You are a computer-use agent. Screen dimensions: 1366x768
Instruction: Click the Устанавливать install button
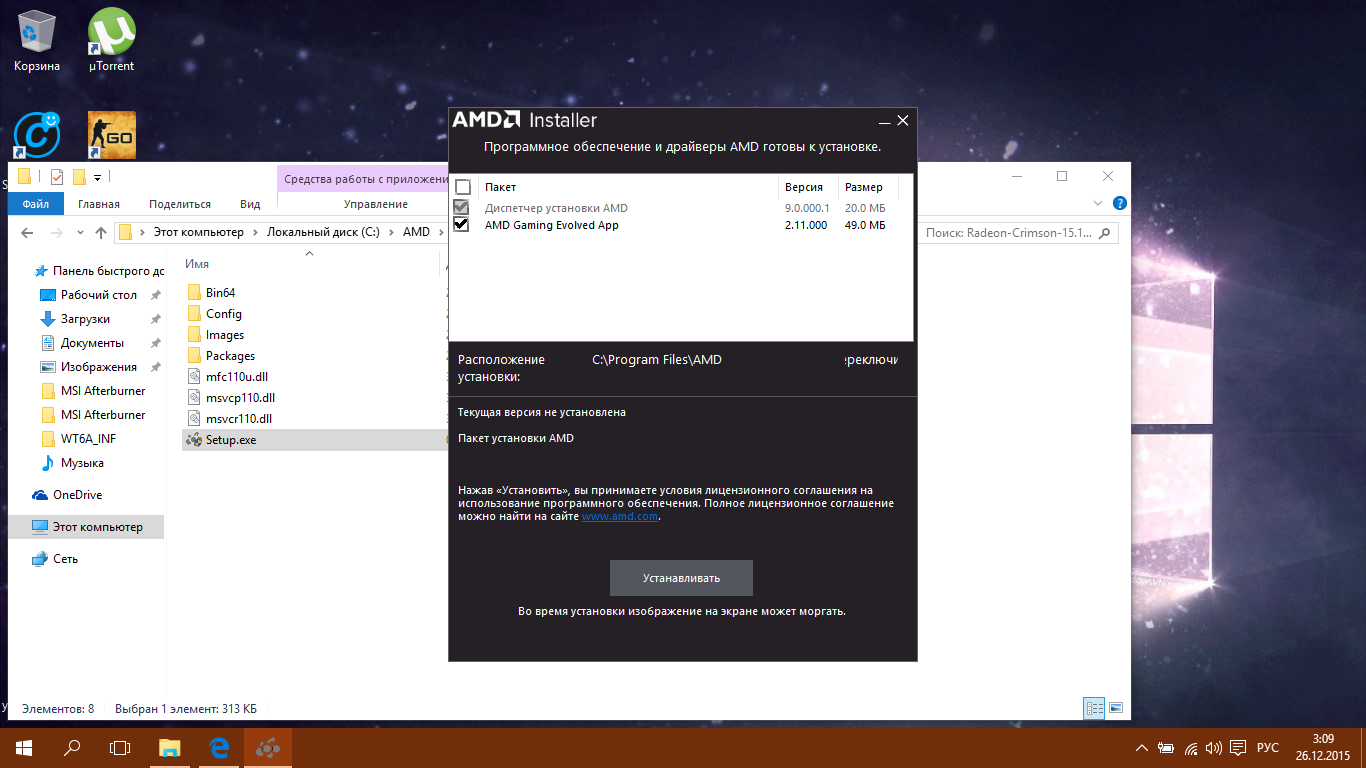(x=681, y=578)
